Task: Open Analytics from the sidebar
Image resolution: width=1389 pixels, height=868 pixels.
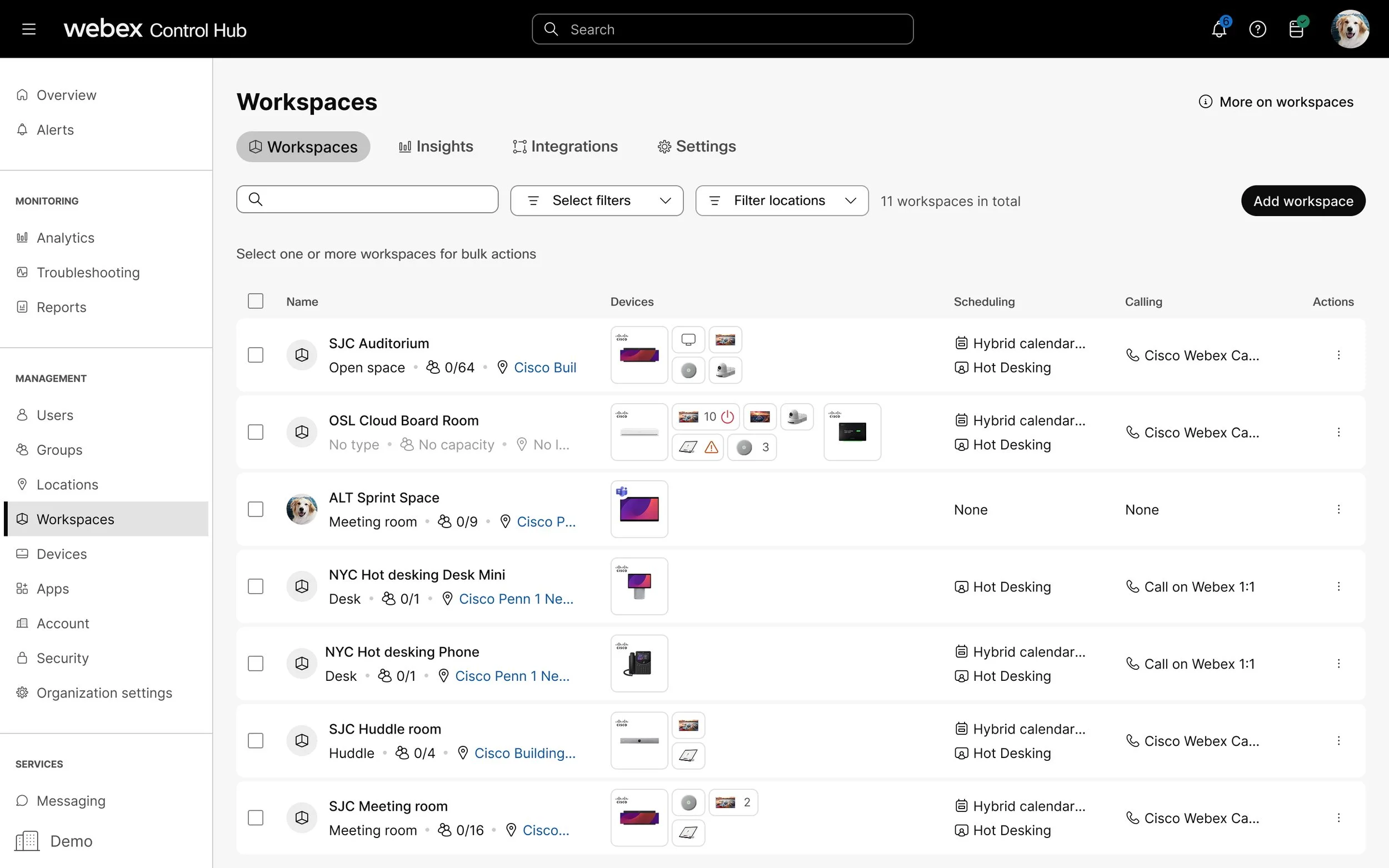Action: (65, 237)
